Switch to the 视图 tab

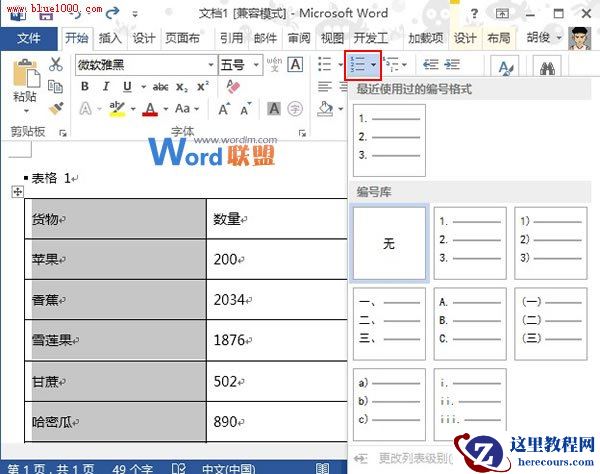pyautogui.click(x=332, y=38)
